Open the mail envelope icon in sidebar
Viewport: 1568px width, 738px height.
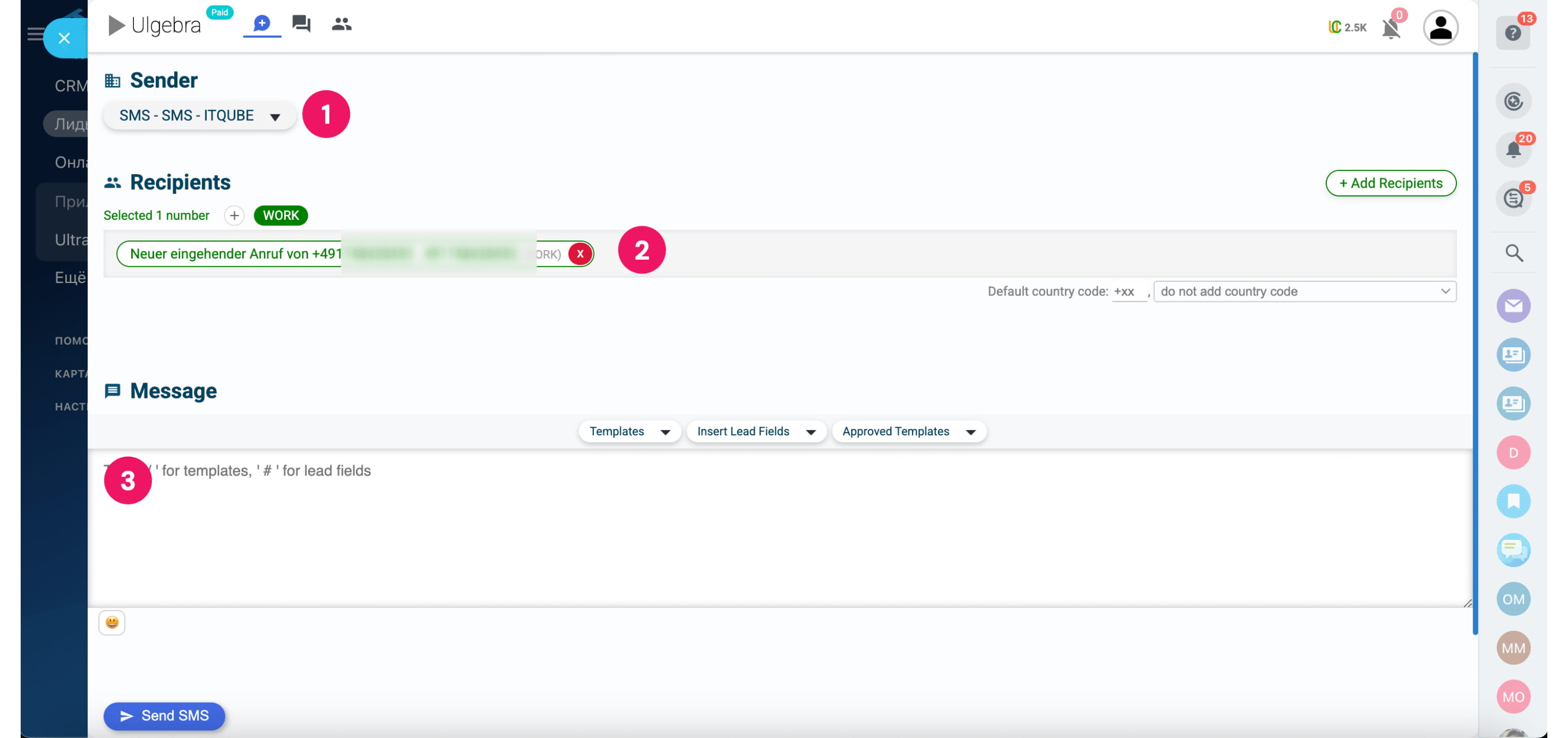1513,305
